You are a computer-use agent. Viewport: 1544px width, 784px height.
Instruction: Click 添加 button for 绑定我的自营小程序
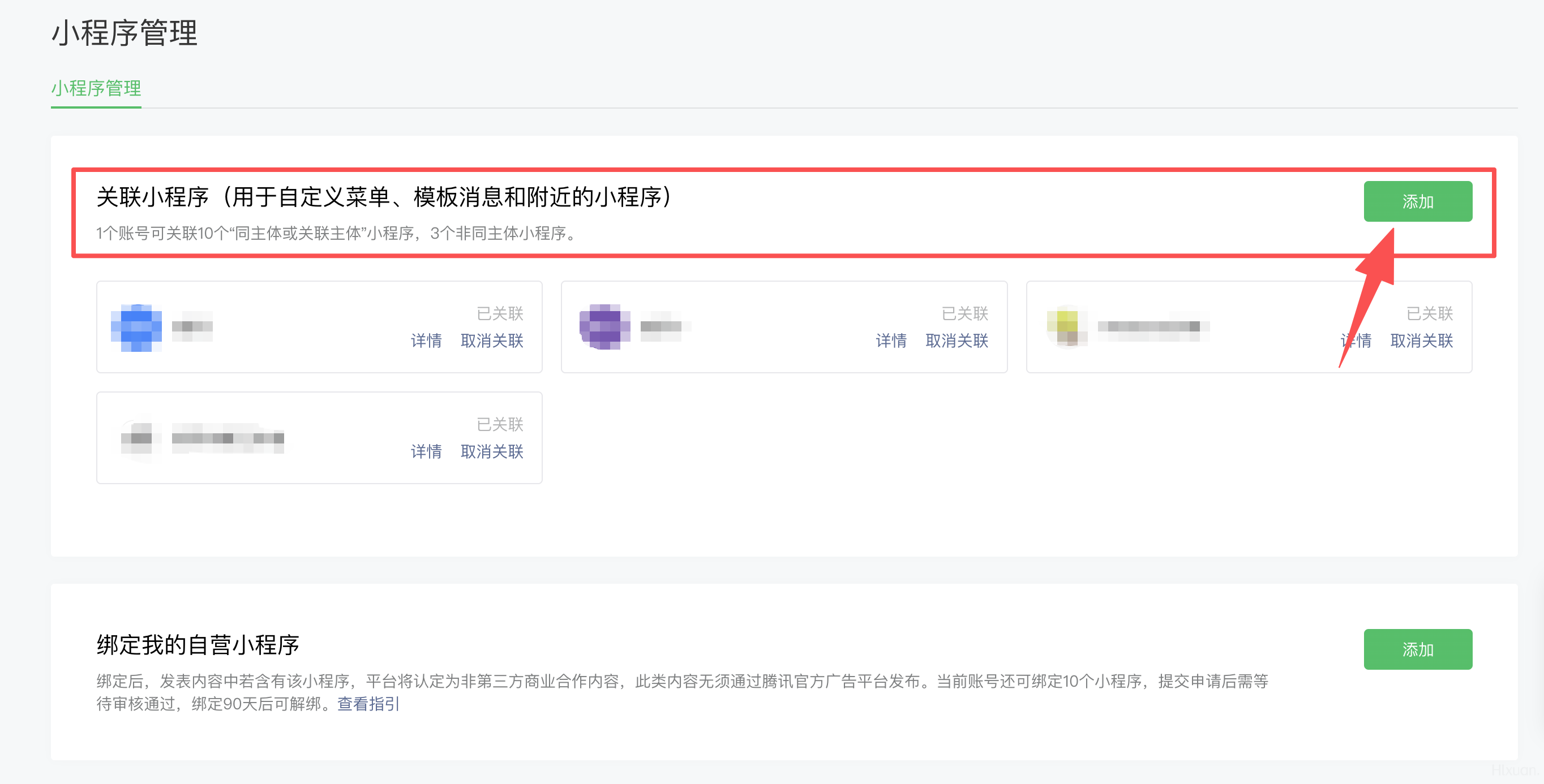[x=1418, y=649]
